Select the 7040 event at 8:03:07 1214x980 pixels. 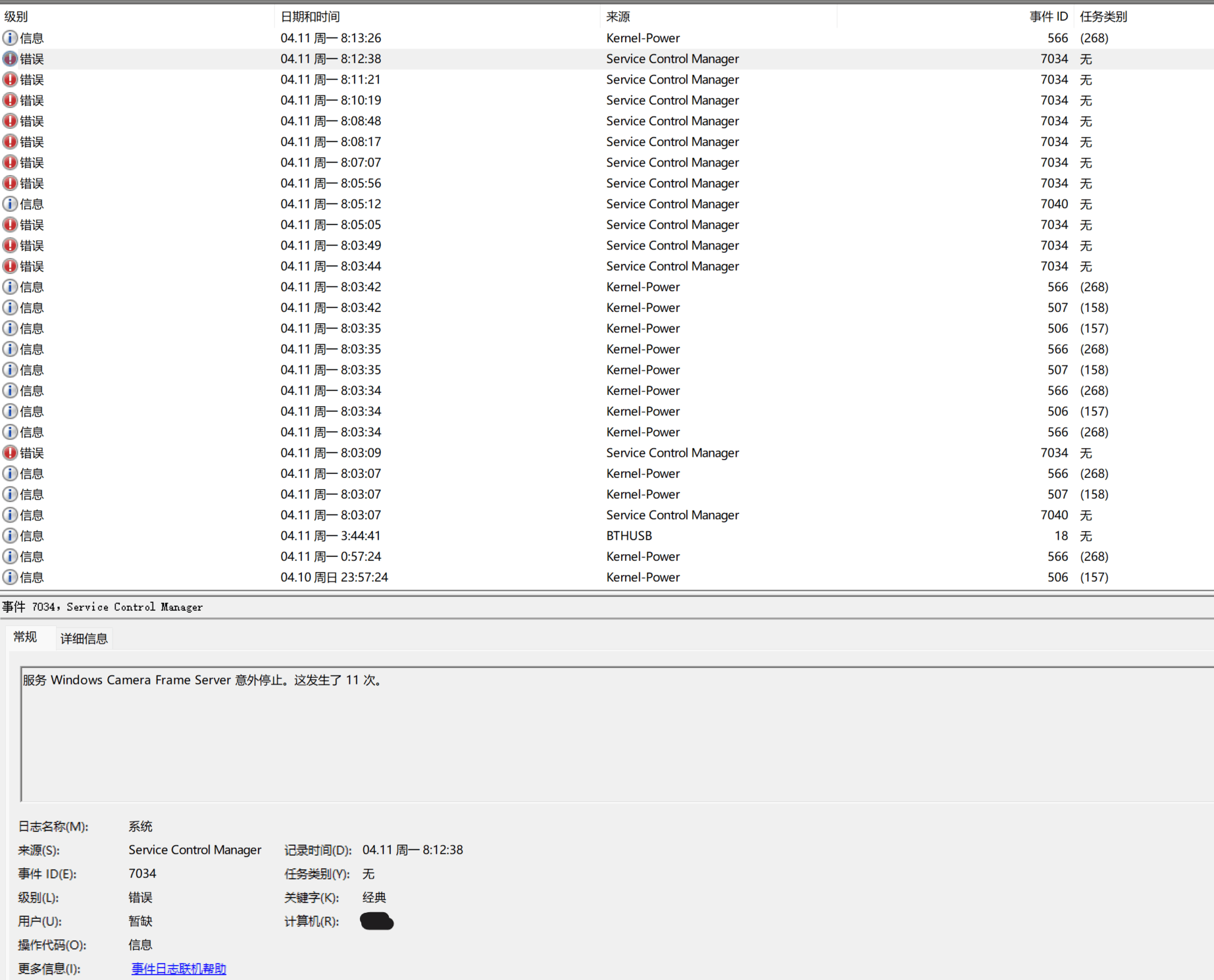(461, 515)
